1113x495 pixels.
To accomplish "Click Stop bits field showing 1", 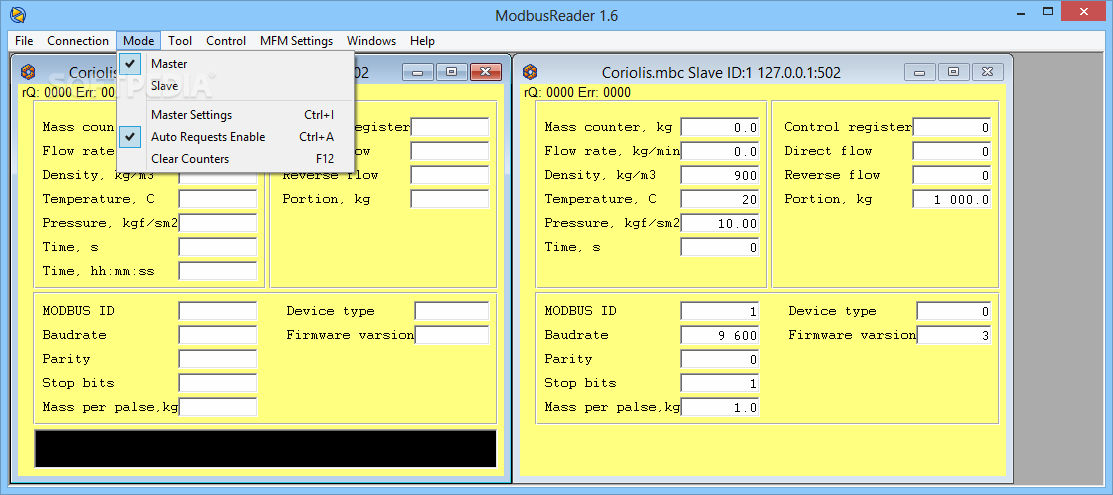I will click(x=720, y=384).
